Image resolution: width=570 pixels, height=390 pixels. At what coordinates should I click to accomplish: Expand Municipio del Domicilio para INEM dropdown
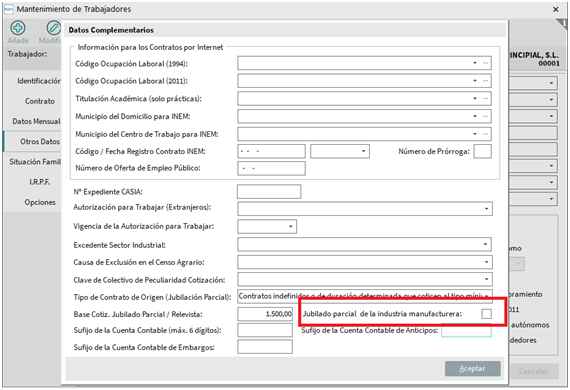click(x=475, y=116)
